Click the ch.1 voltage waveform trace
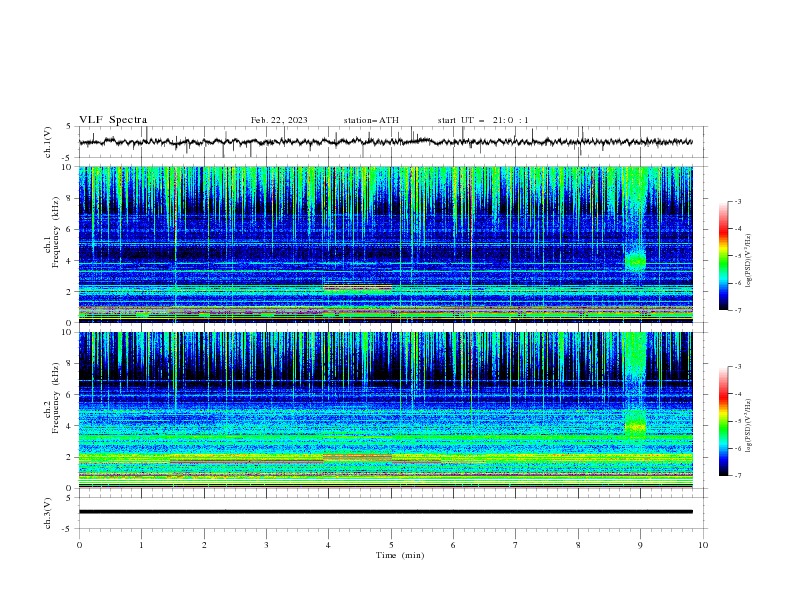This screenshot has width=792, height=612. [385, 142]
